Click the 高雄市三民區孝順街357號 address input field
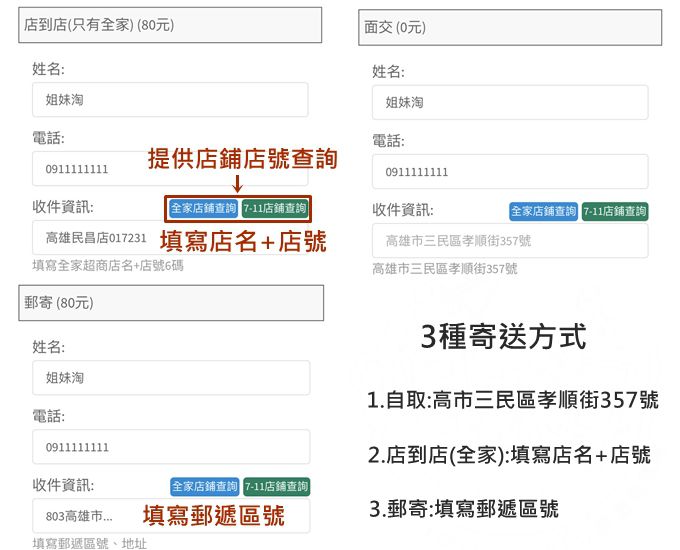 510,241
